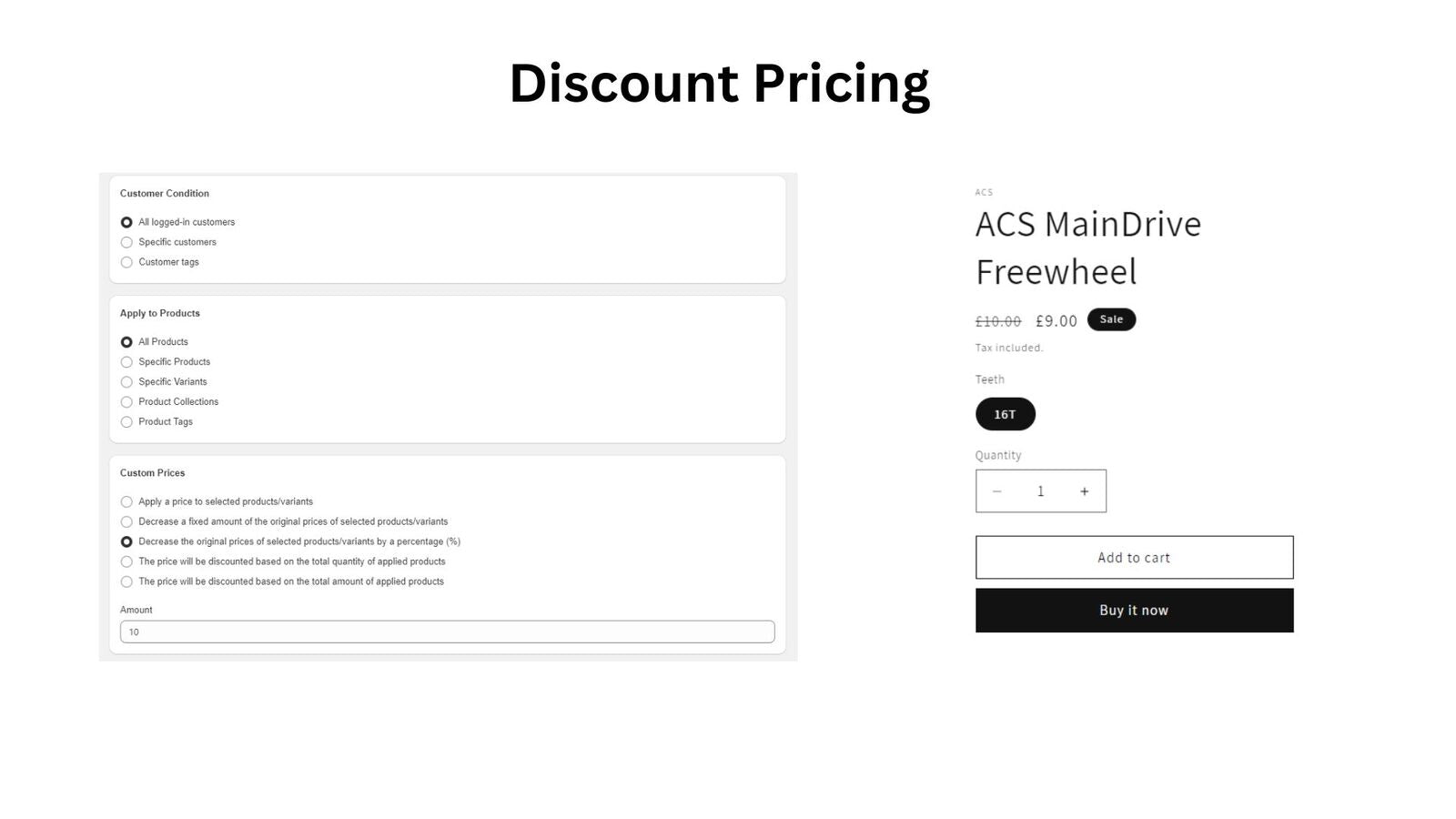Select Specific Variants option

point(126,382)
